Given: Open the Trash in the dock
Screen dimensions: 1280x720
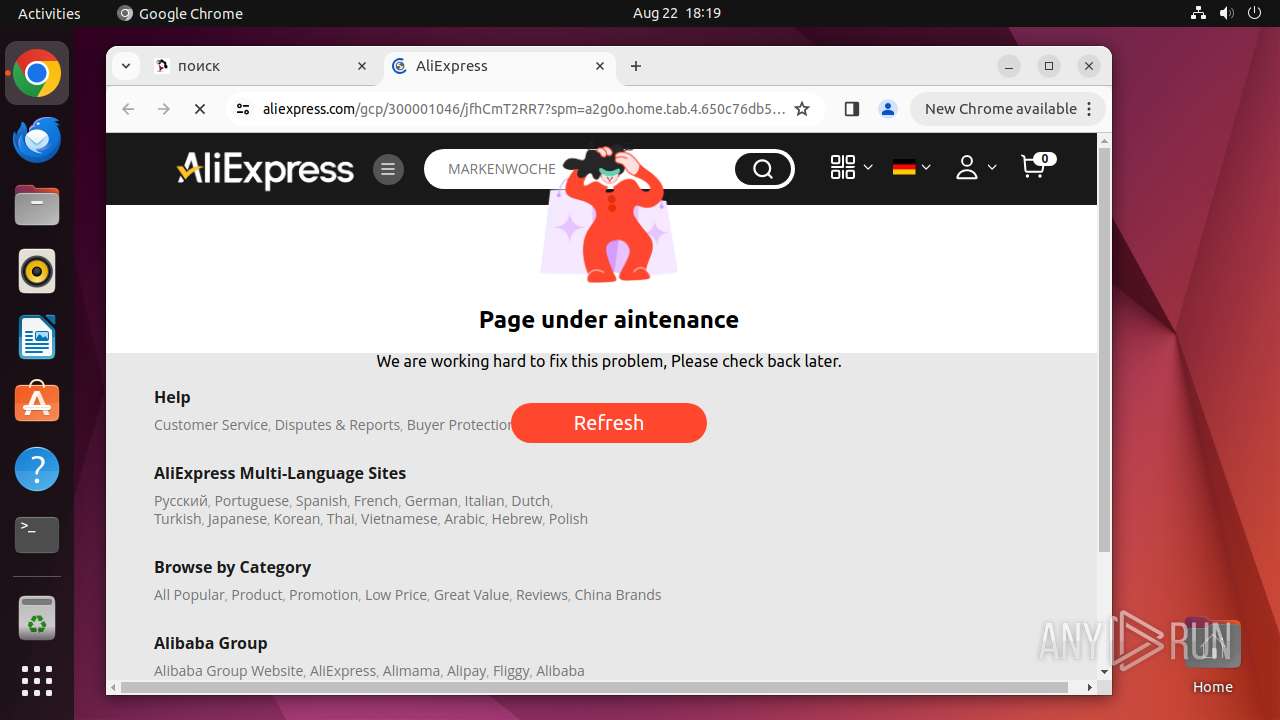Looking at the screenshot, I should [x=37, y=618].
